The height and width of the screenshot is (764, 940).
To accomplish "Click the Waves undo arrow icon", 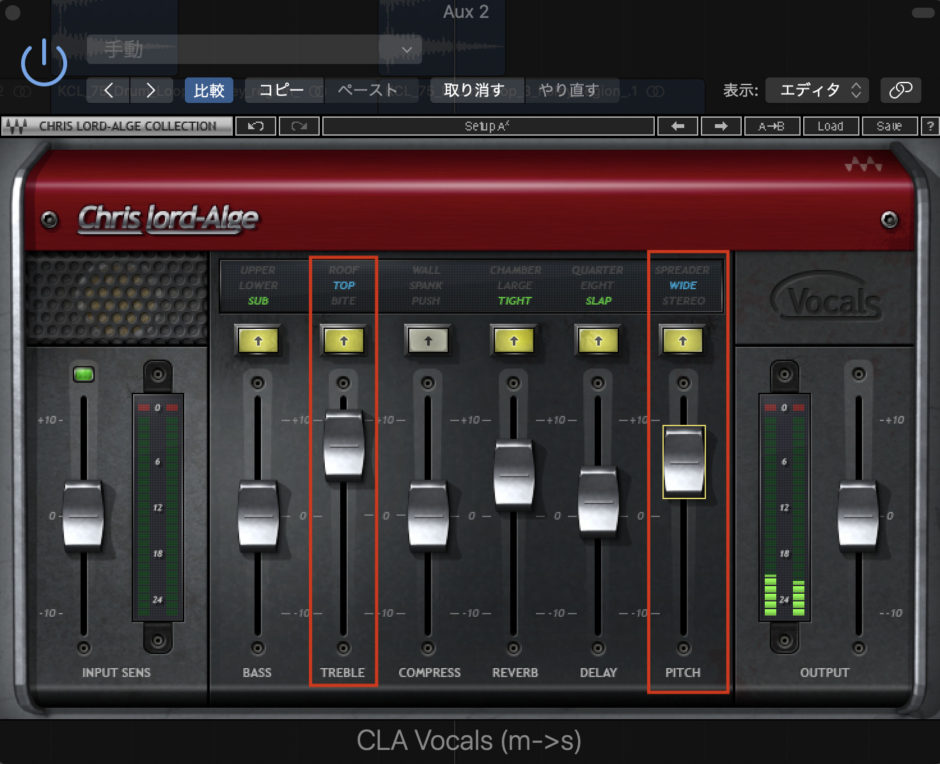I will (x=255, y=126).
